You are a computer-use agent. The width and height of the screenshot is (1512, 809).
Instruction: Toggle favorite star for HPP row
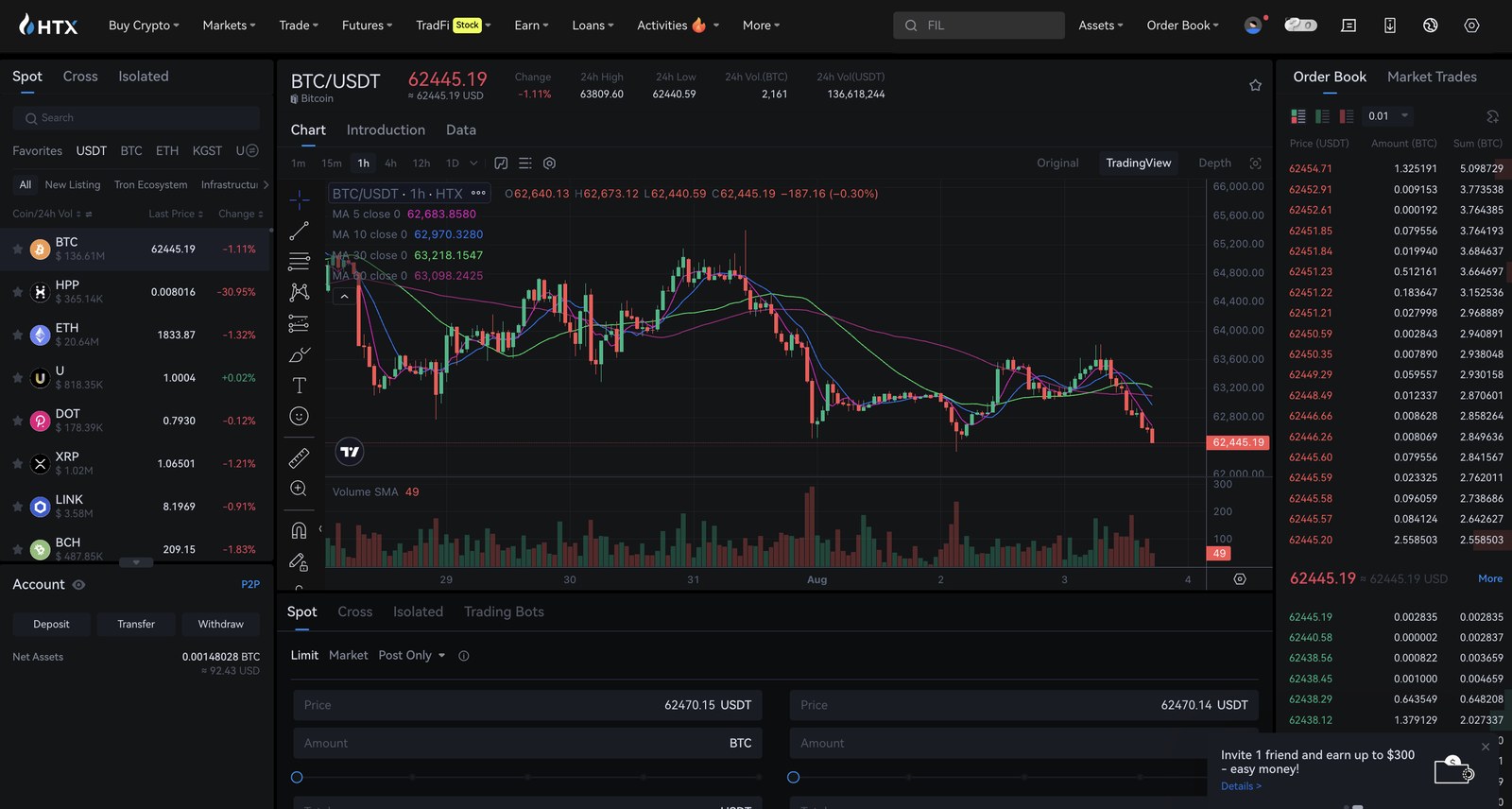[x=17, y=292]
